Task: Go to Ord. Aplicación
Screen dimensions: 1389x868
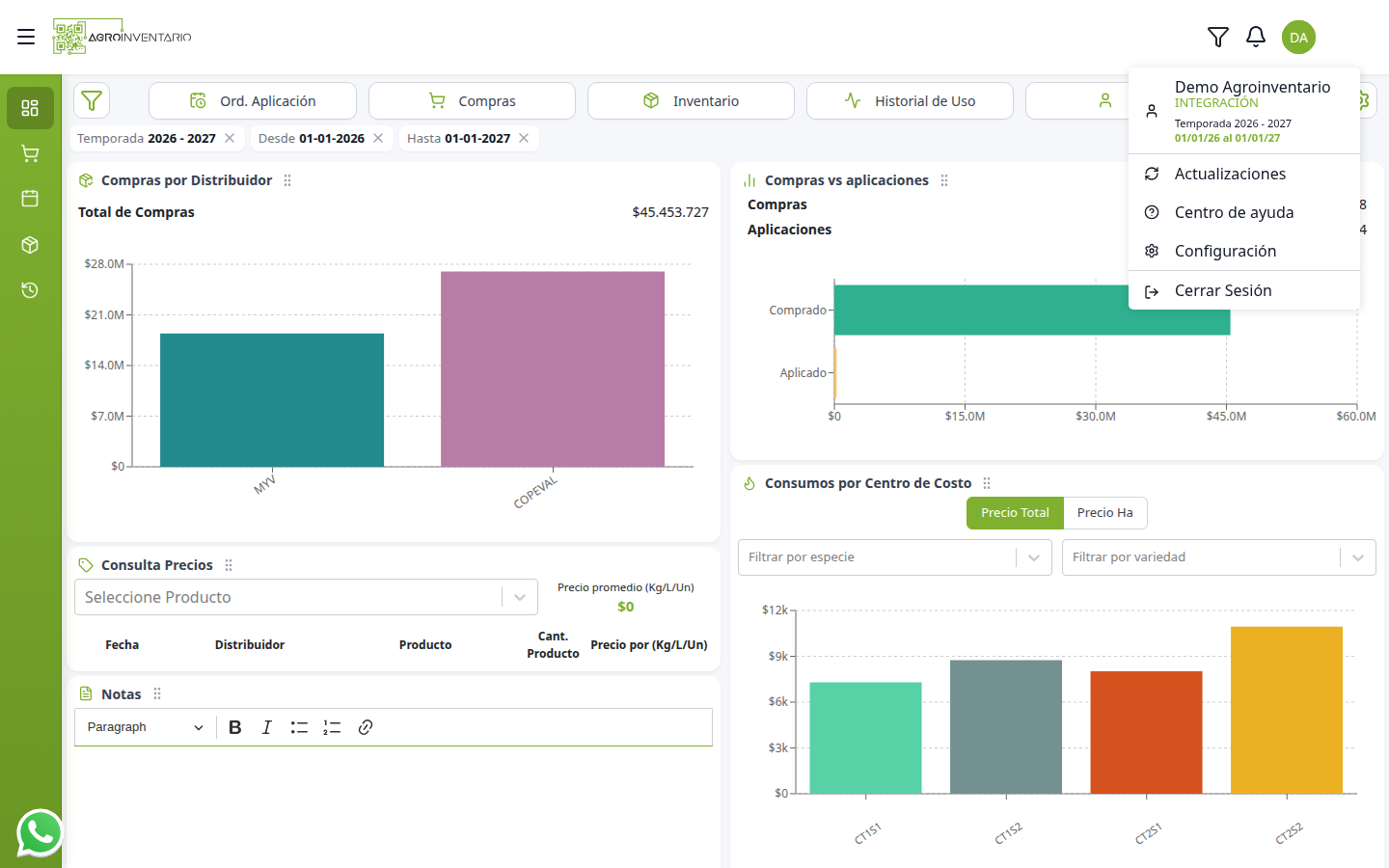Action: click(x=253, y=100)
